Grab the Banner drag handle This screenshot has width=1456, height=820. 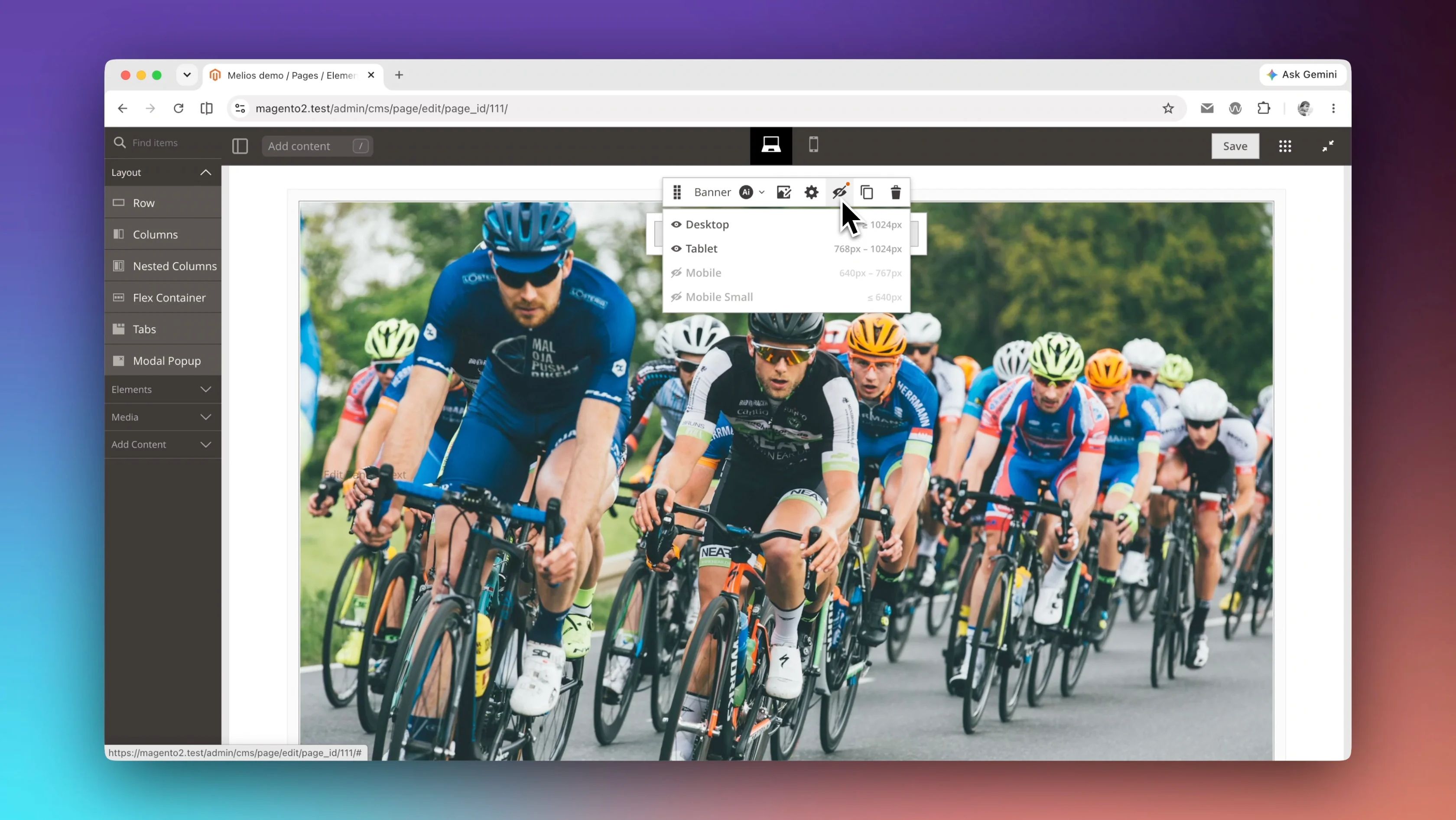(x=676, y=192)
